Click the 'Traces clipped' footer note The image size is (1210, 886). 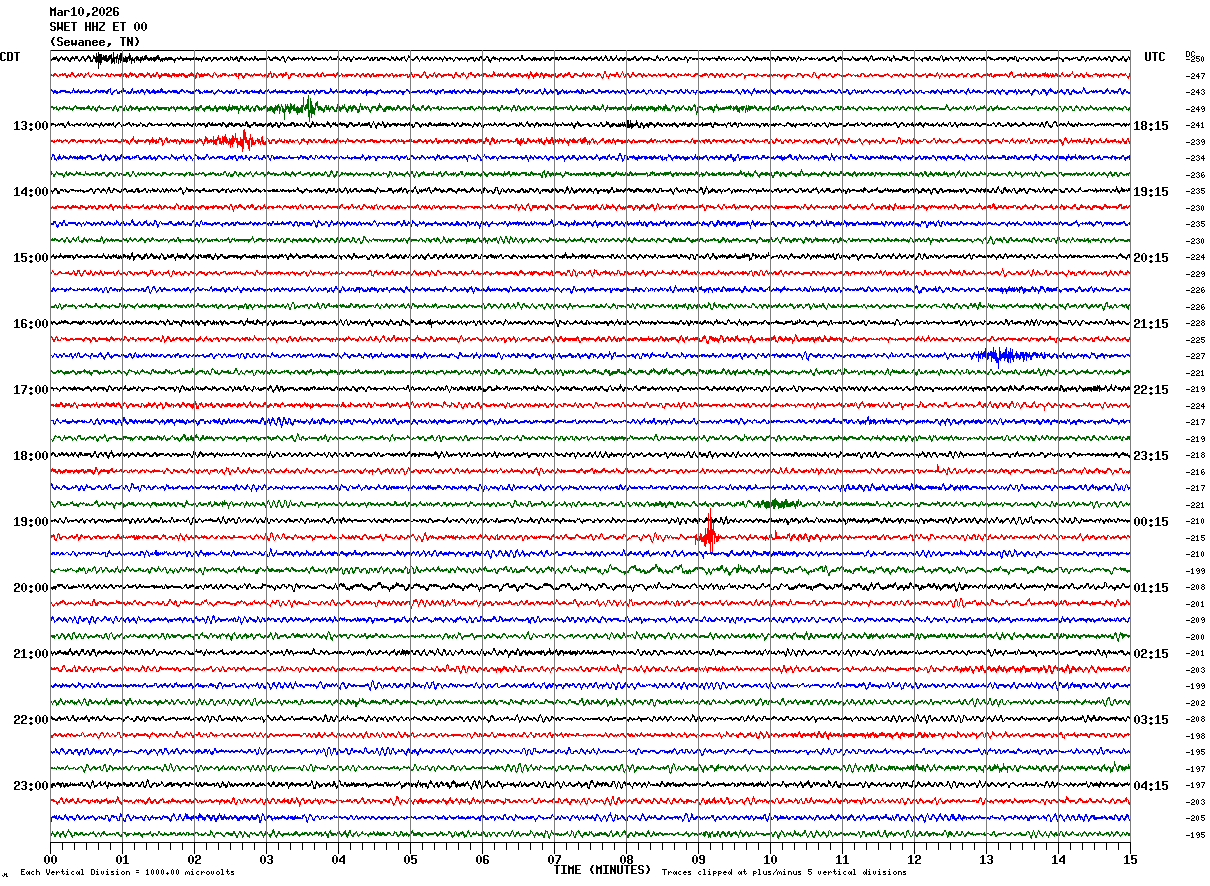pos(784,873)
